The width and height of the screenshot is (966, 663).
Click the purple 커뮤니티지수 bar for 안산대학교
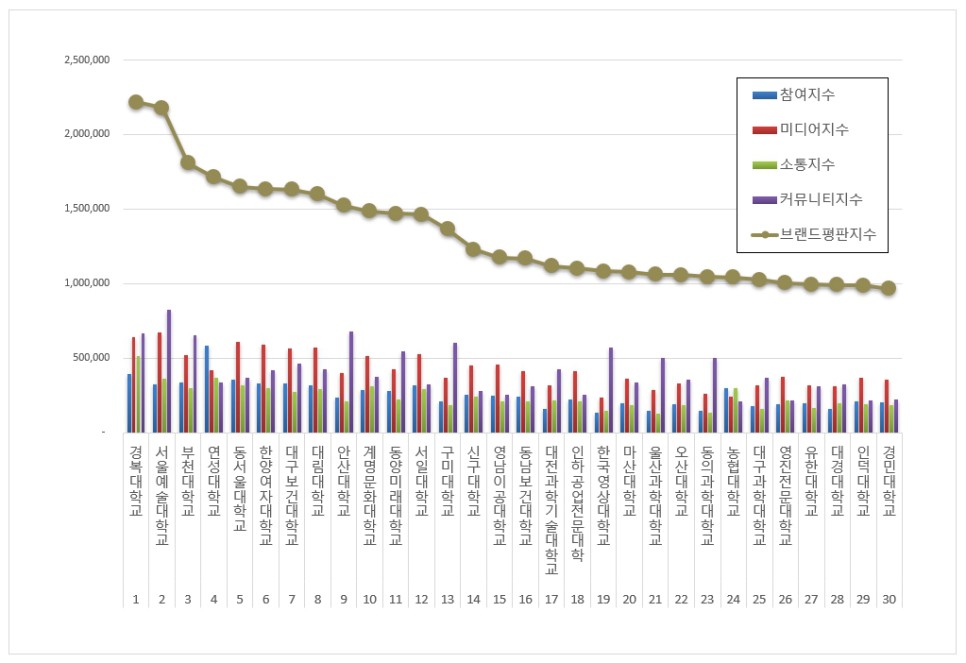(x=351, y=381)
